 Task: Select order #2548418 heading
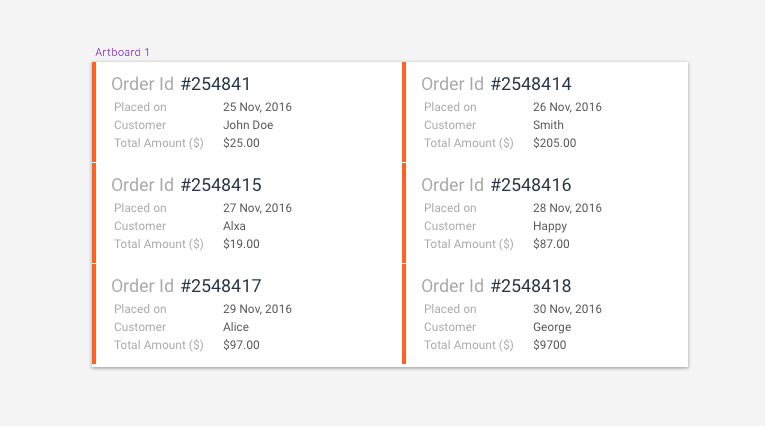click(x=531, y=286)
